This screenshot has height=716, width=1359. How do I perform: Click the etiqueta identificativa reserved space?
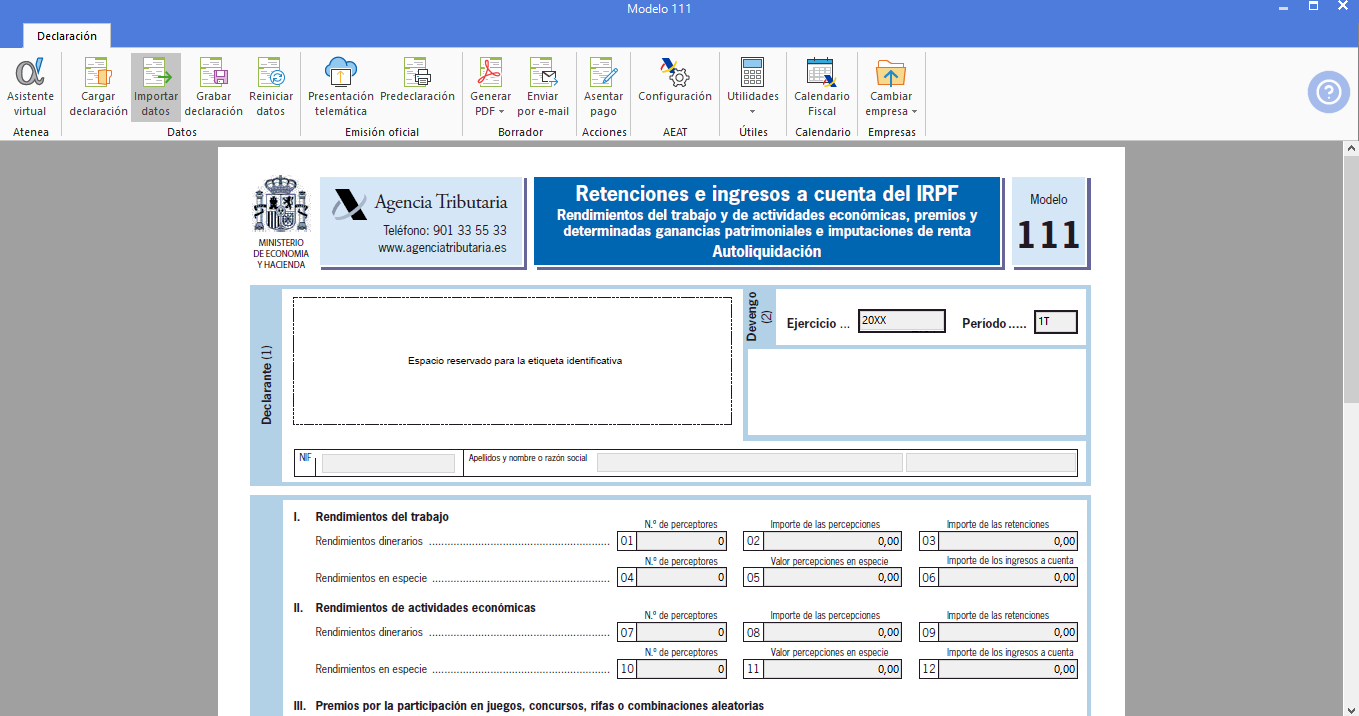(513, 361)
